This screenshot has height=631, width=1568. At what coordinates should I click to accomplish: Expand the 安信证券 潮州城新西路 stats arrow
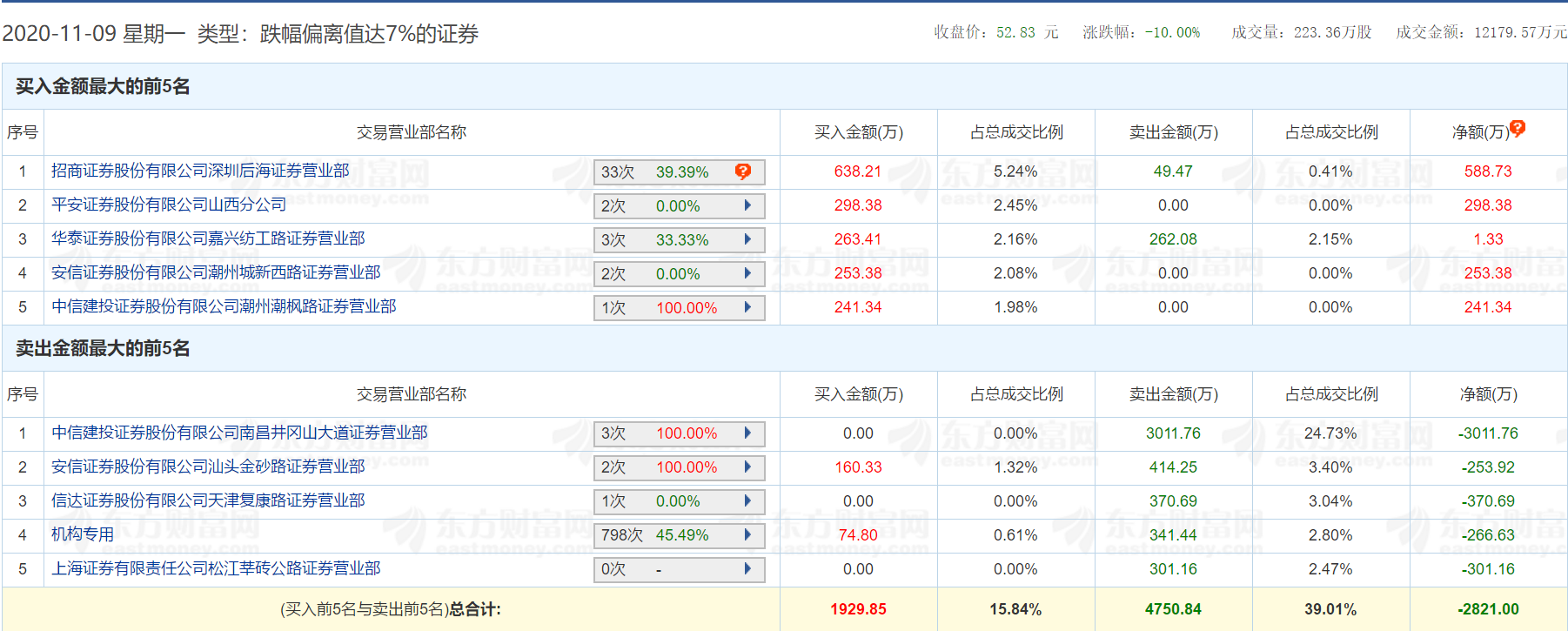pos(747,273)
